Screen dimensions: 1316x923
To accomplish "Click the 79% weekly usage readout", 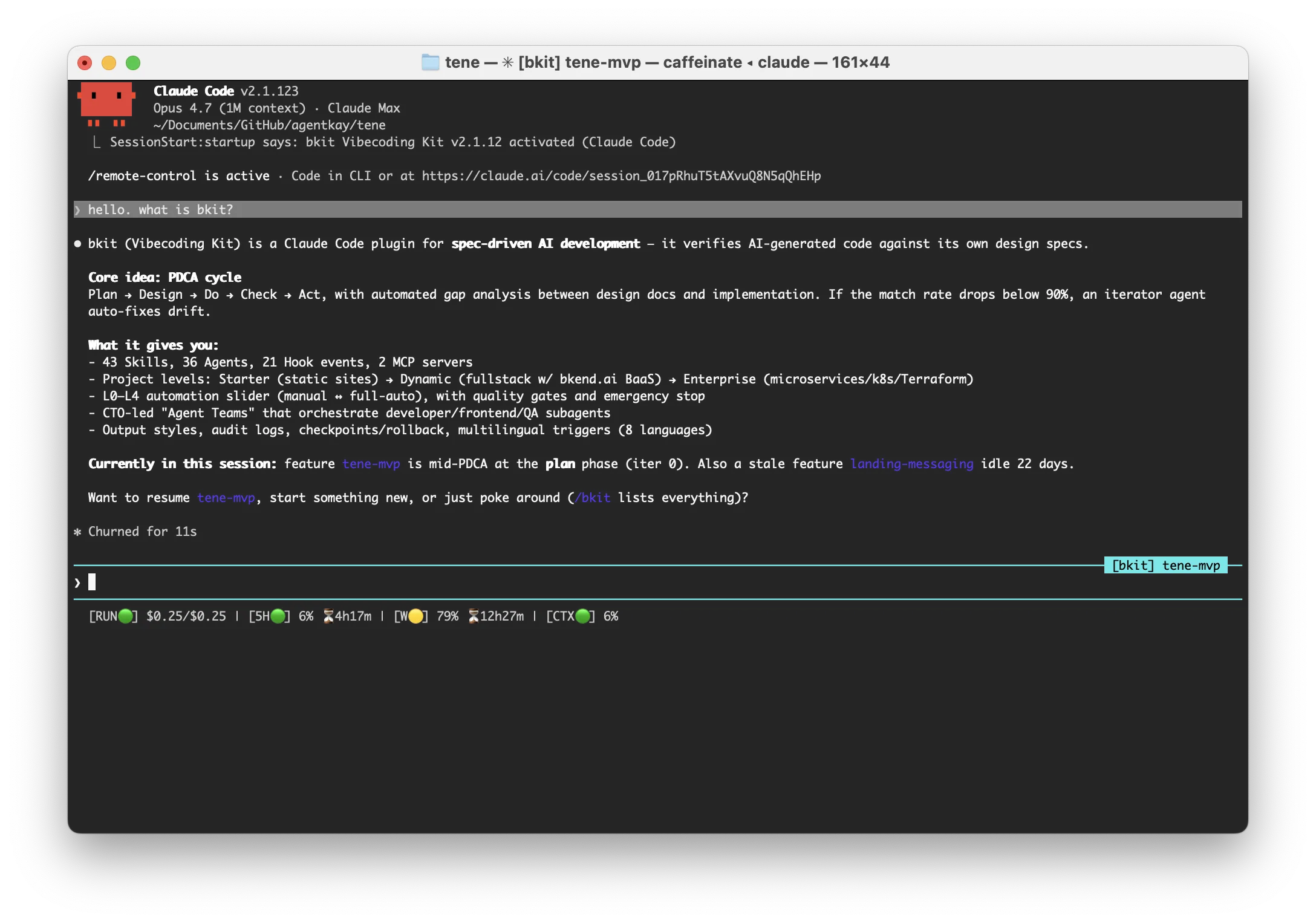I will (x=446, y=616).
